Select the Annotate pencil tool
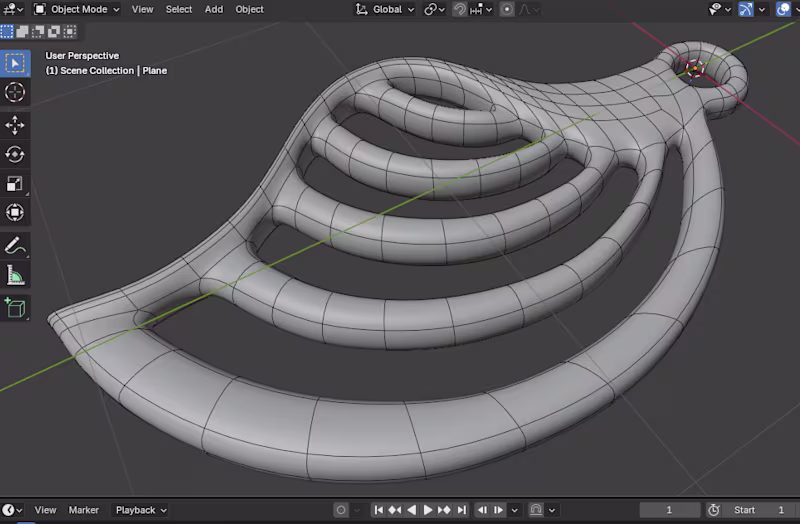Viewport: 800px width, 524px height. 15,245
